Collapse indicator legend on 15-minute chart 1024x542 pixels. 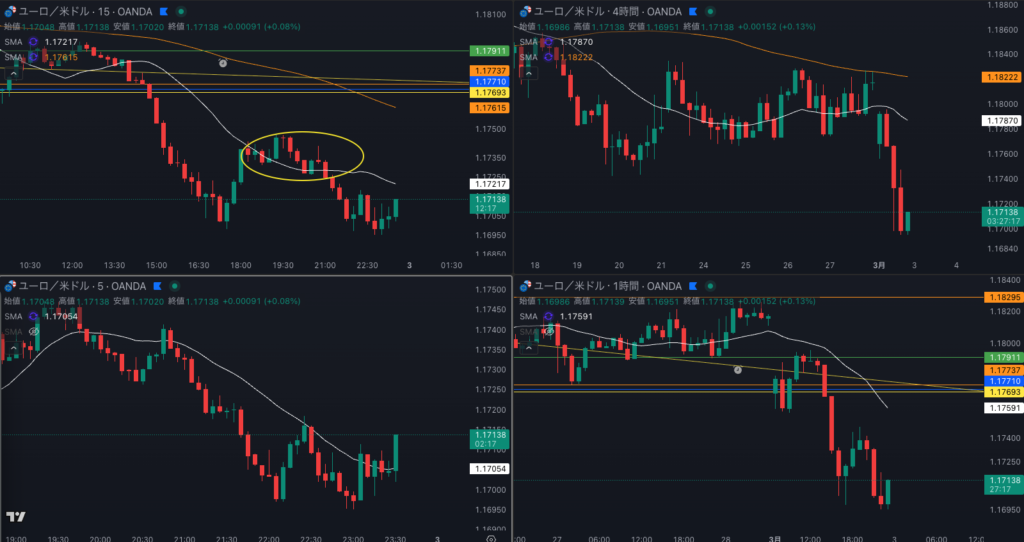[15, 72]
